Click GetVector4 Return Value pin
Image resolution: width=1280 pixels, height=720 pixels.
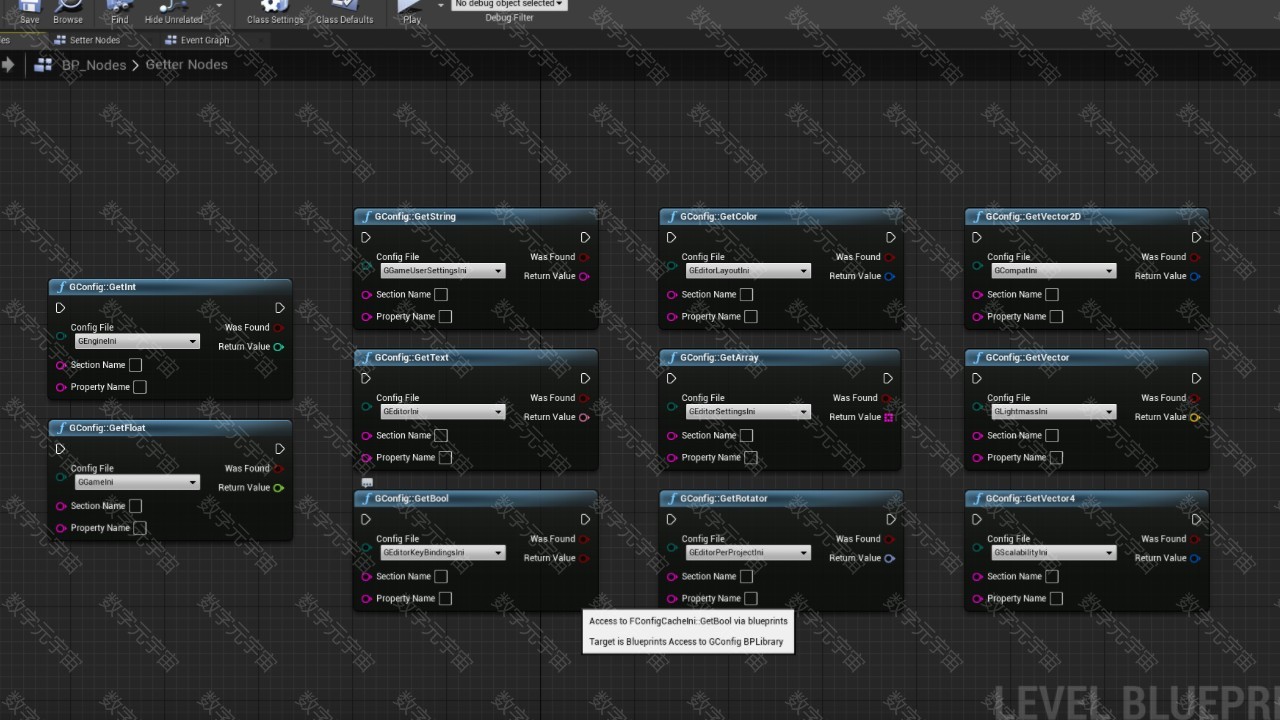point(1195,558)
